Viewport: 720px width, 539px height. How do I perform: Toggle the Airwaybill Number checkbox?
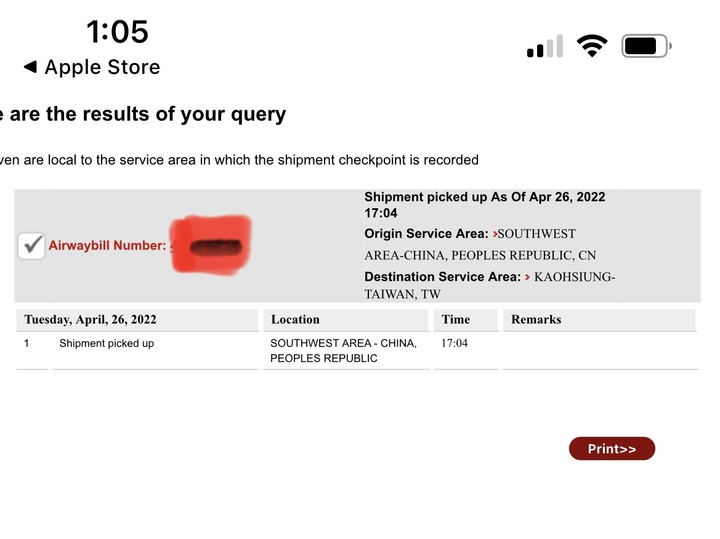pyautogui.click(x=31, y=246)
